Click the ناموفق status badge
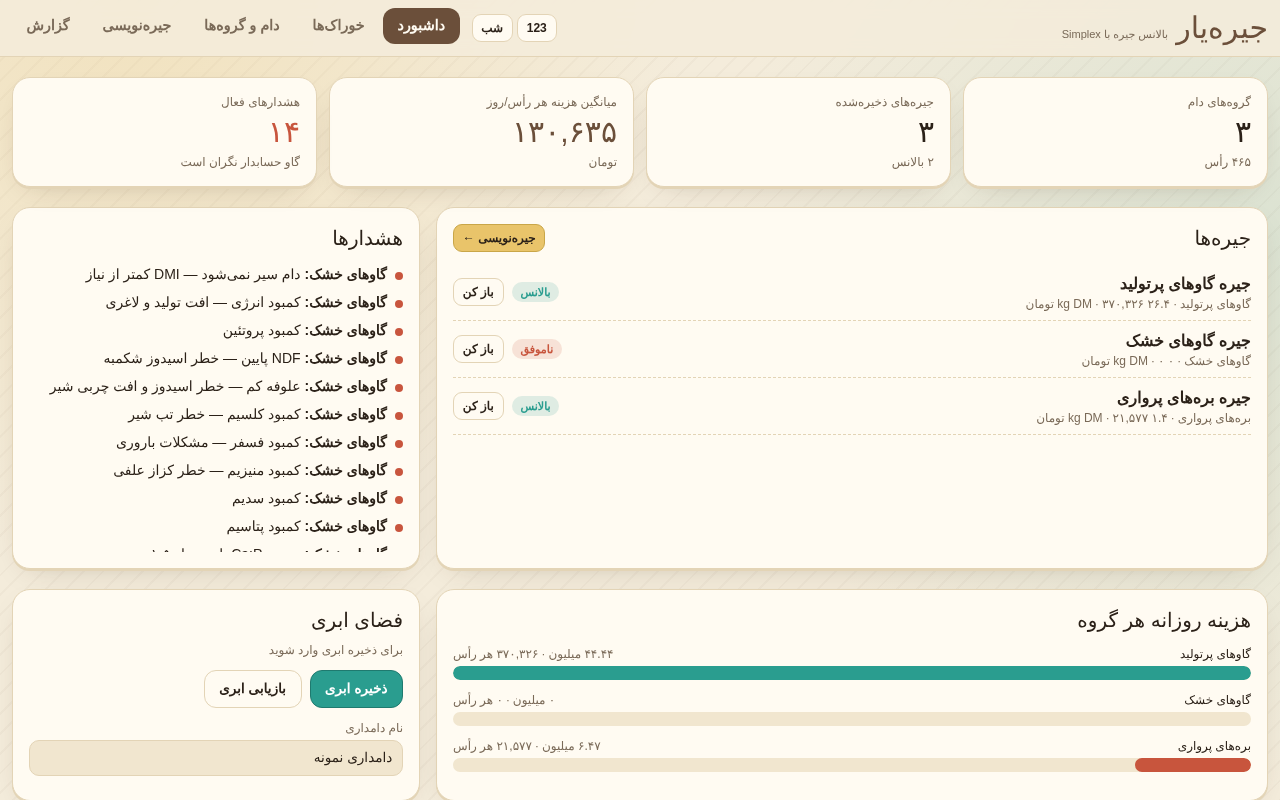 click(x=537, y=349)
